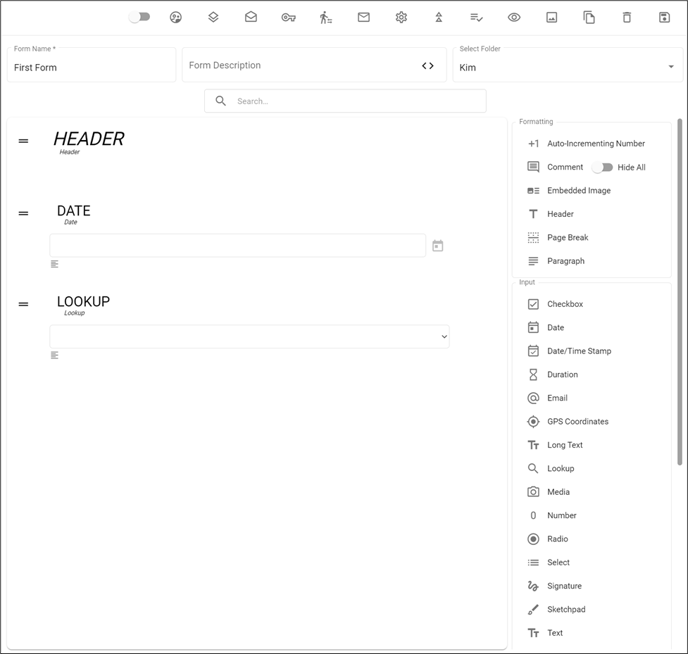Click the layers icon in toolbar
The width and height of the screenshot is (688, 654).
(213, 17)
